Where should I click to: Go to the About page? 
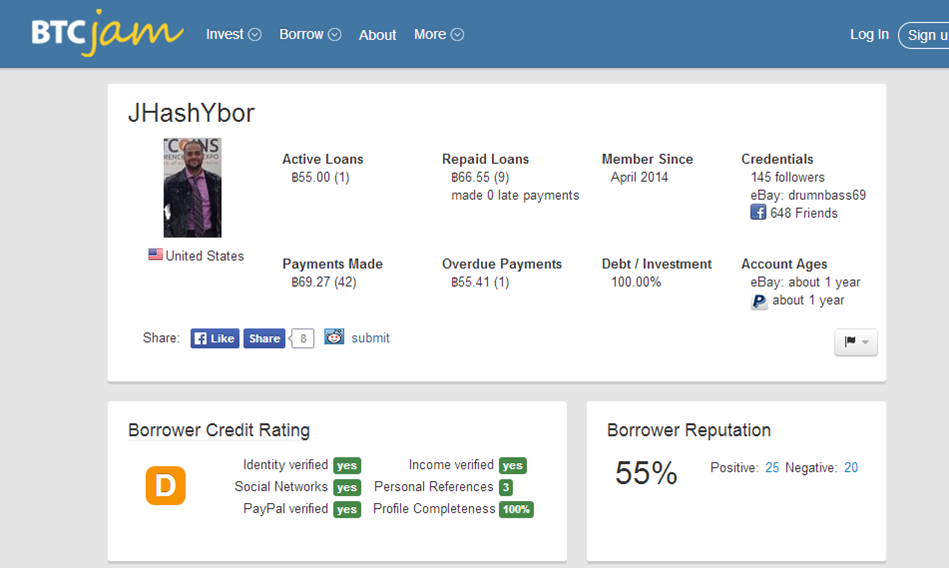(377, 35)
